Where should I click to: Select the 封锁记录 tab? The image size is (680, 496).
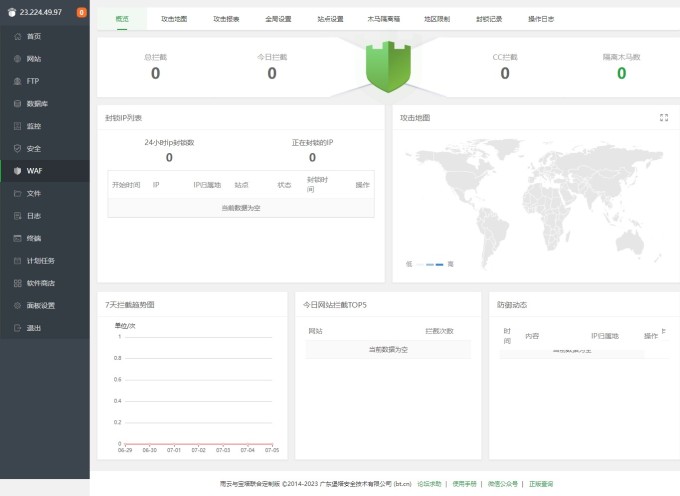489,19
